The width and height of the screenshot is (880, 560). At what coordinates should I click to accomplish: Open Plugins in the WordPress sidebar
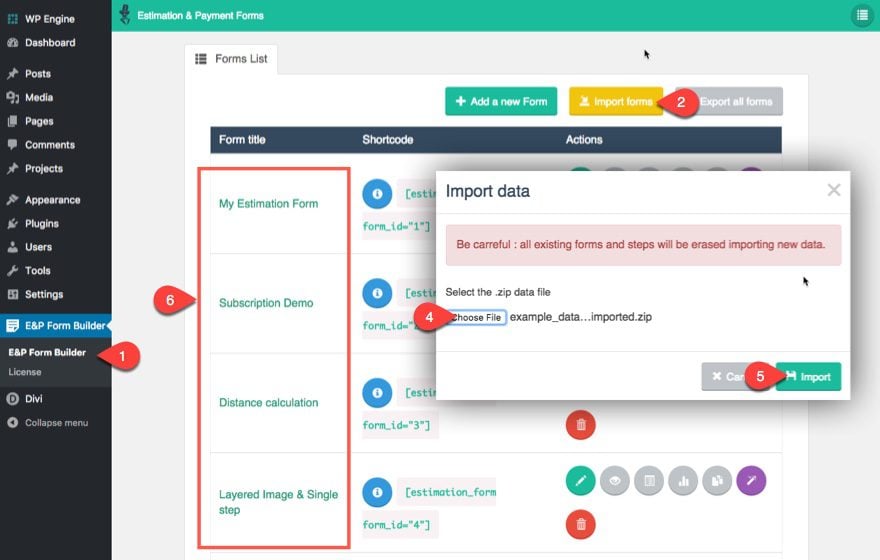41,223
